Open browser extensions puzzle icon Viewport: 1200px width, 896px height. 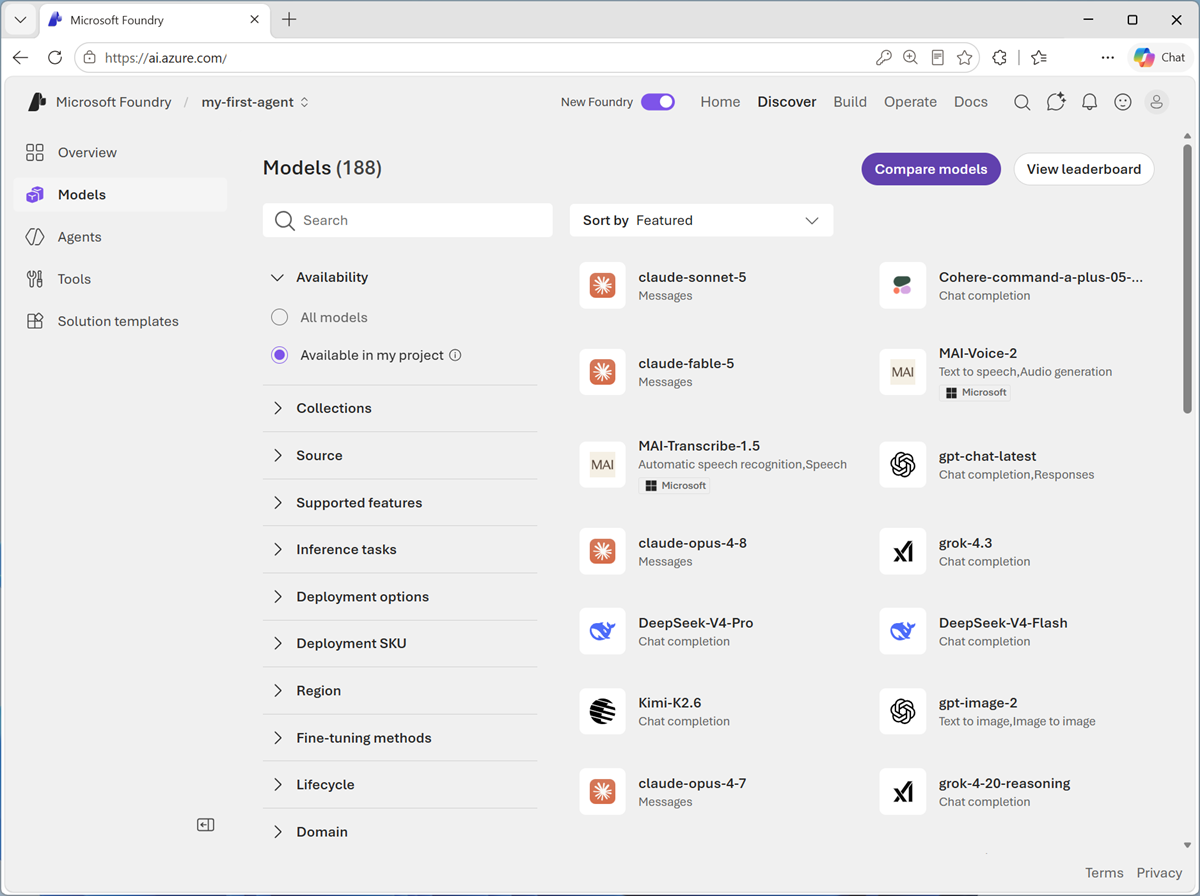click(999, 58)
